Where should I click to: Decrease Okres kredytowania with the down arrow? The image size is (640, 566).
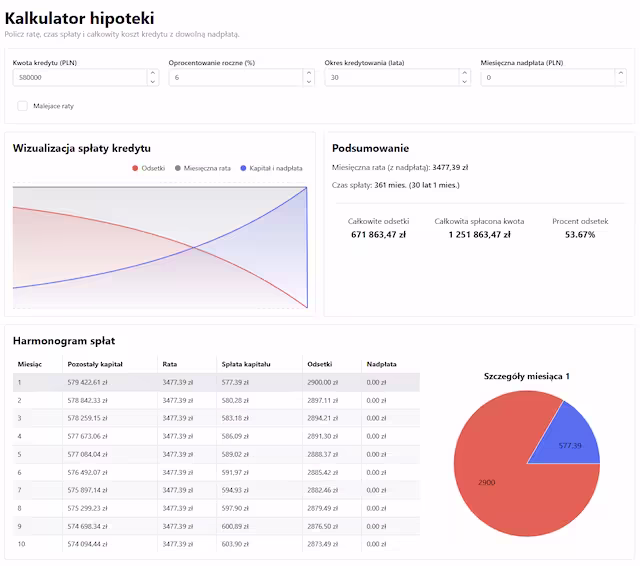point(464,81)
